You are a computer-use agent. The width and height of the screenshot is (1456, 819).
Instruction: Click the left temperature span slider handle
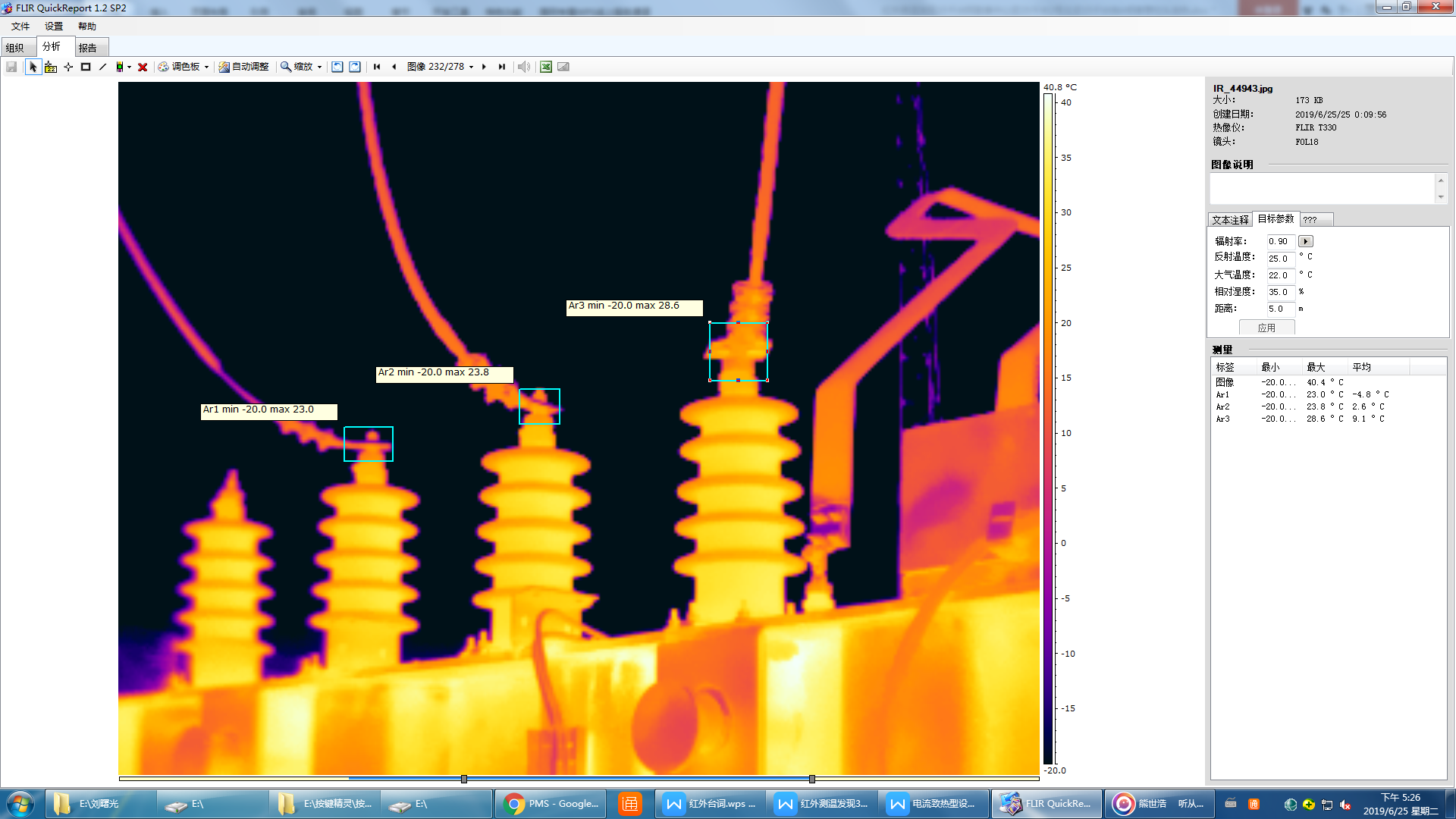(464, 779)
